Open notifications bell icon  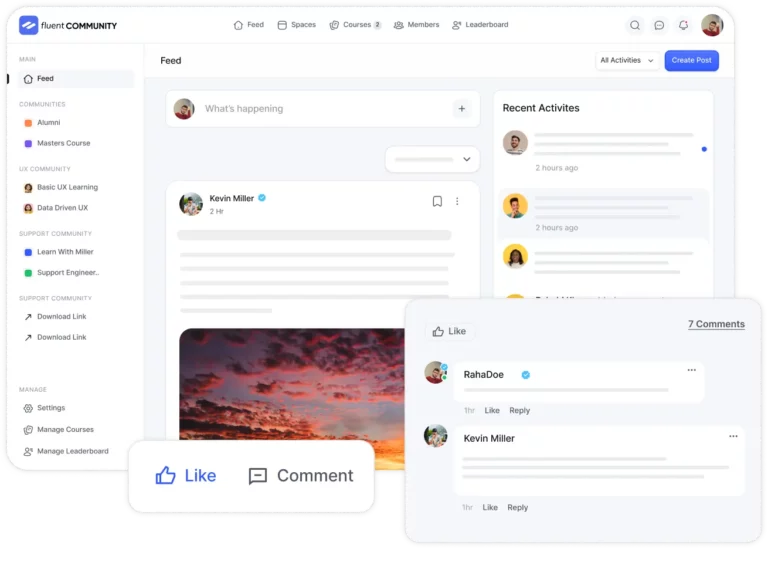[x=684, y=26]
